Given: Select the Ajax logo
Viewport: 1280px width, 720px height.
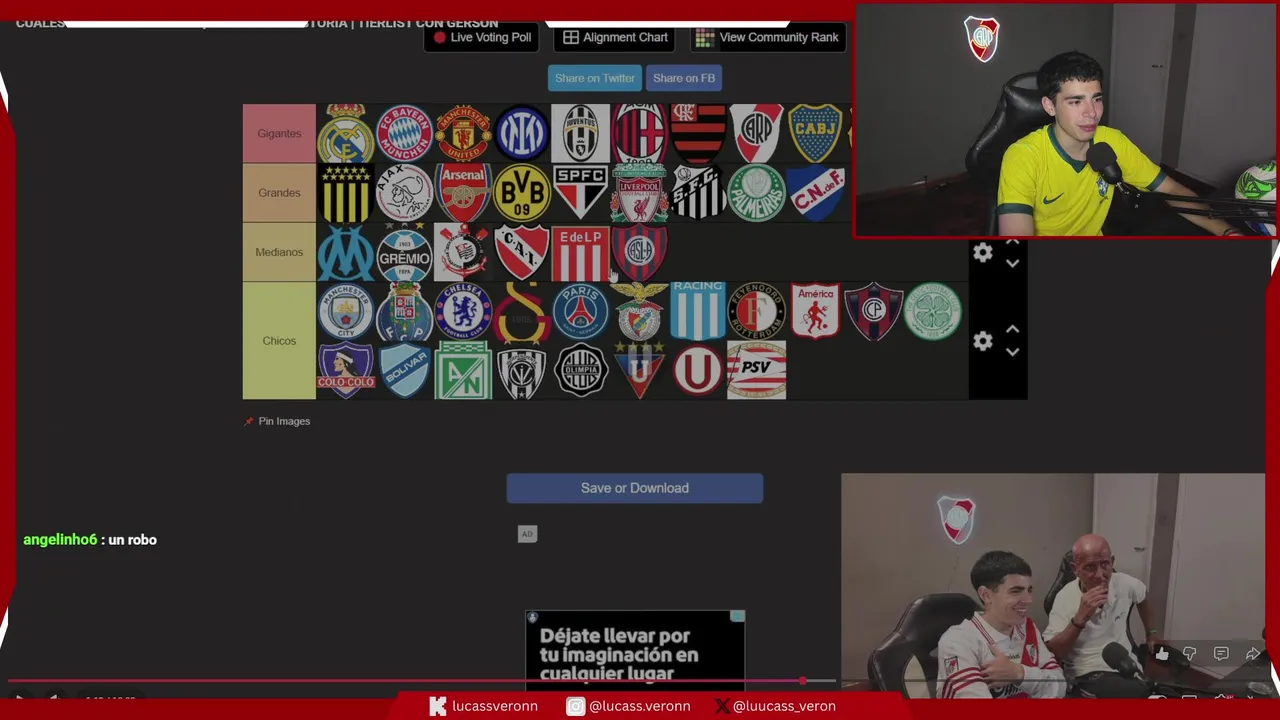Looking at the screenshot, I should click(405, 193).
